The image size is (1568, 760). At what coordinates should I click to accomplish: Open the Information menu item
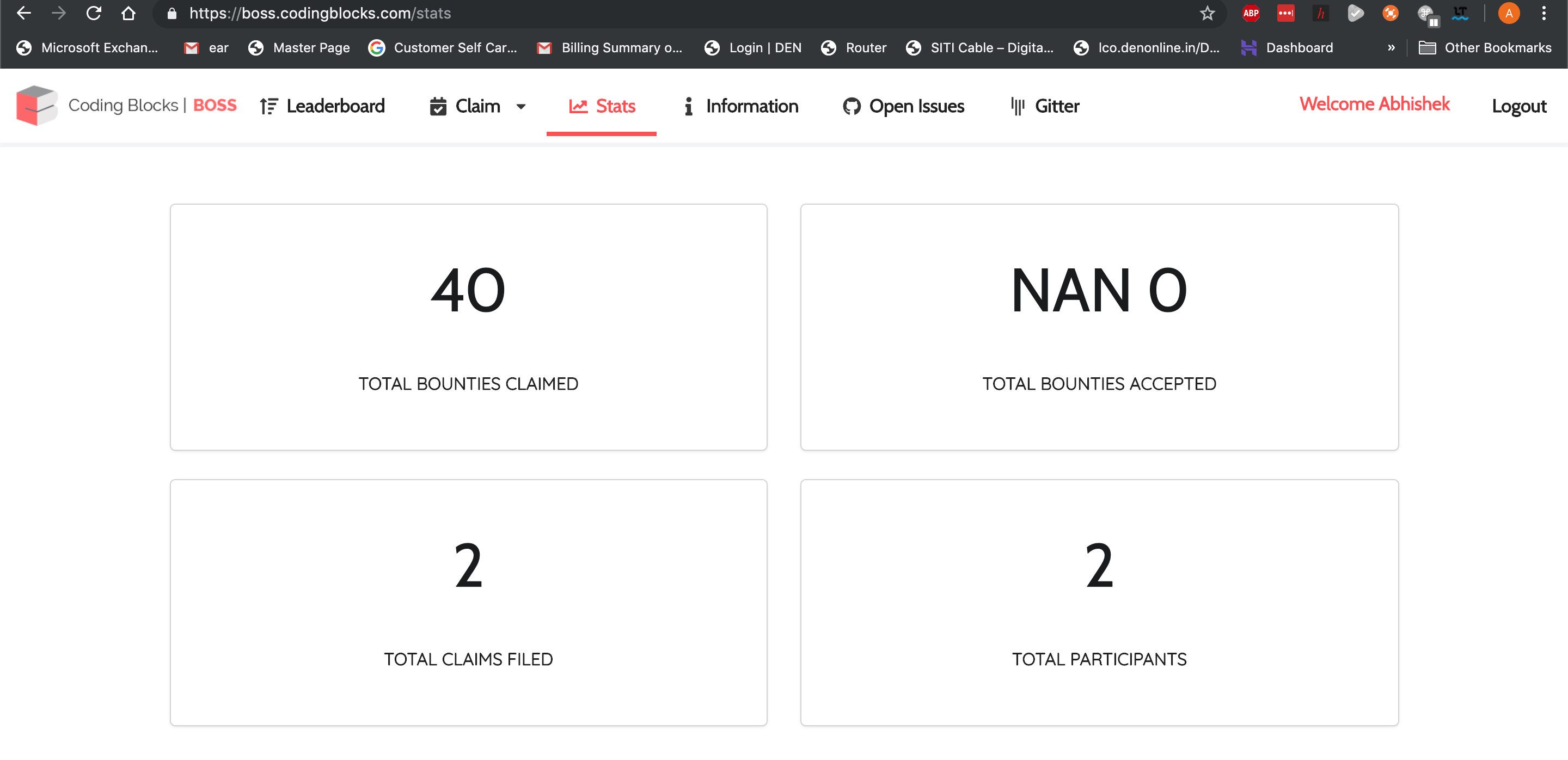pos(740,107)
